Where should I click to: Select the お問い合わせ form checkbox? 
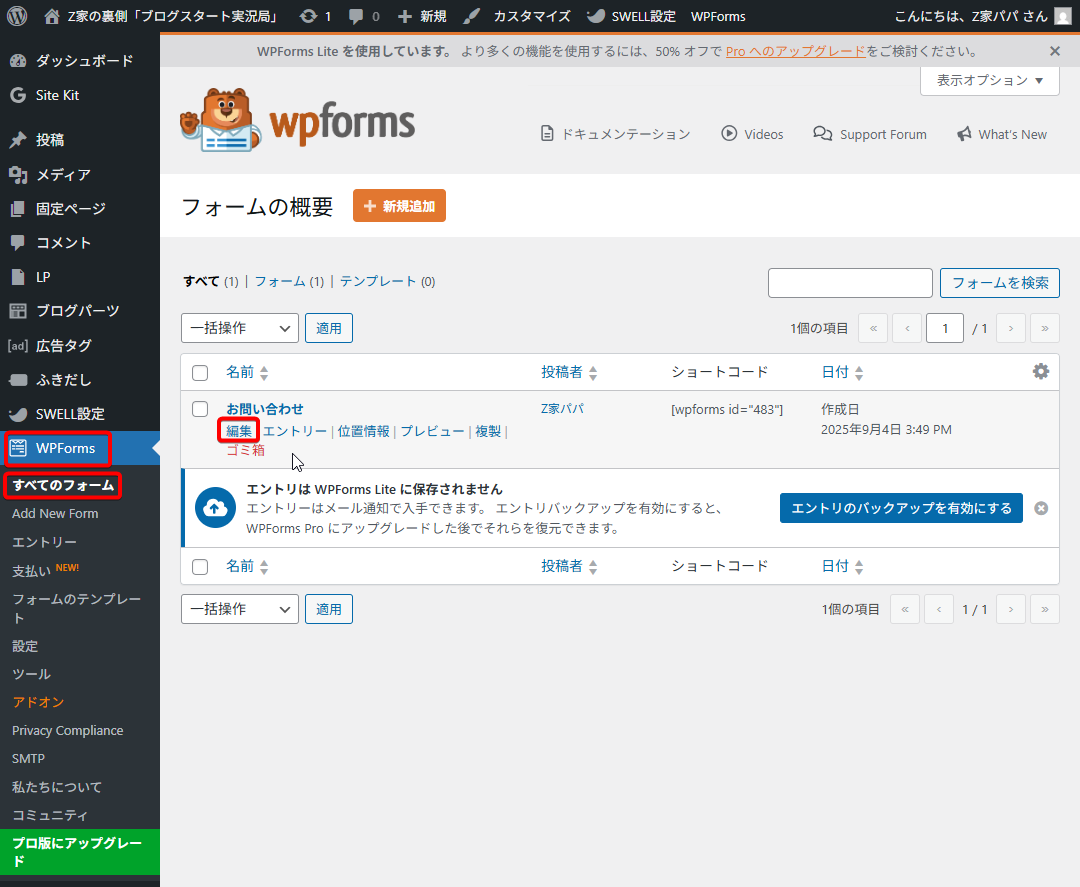pyautogui.click(x=200, y=409)
